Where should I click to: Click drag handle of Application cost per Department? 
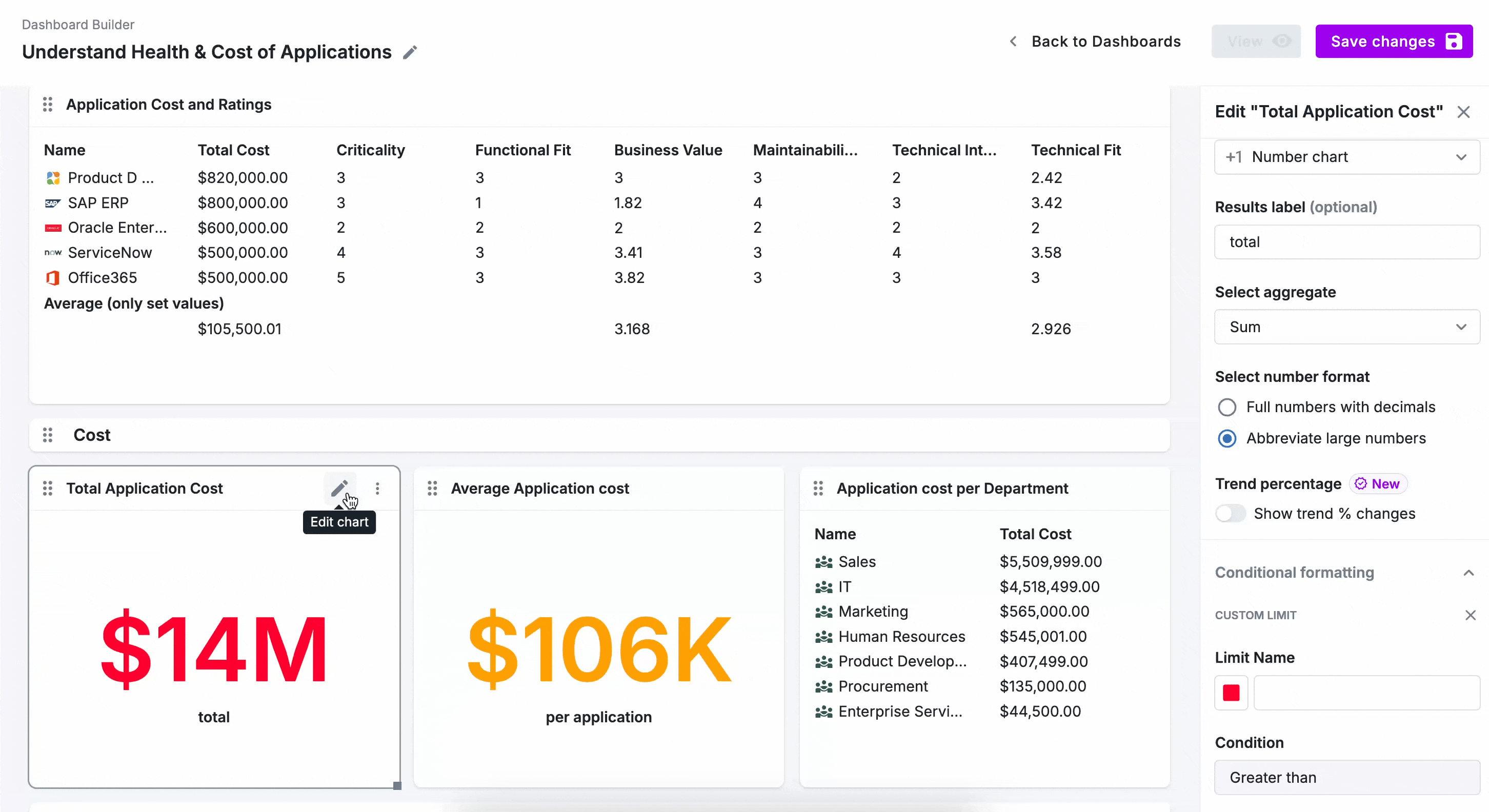click(x=818, y=489)
